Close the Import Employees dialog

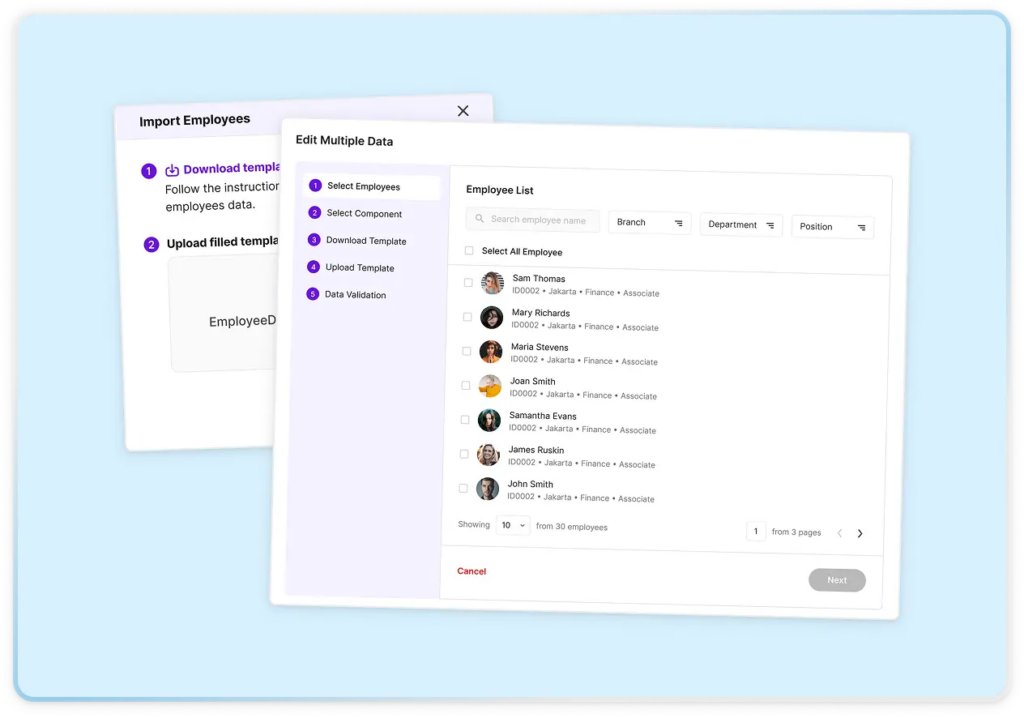tap(463, 111)
